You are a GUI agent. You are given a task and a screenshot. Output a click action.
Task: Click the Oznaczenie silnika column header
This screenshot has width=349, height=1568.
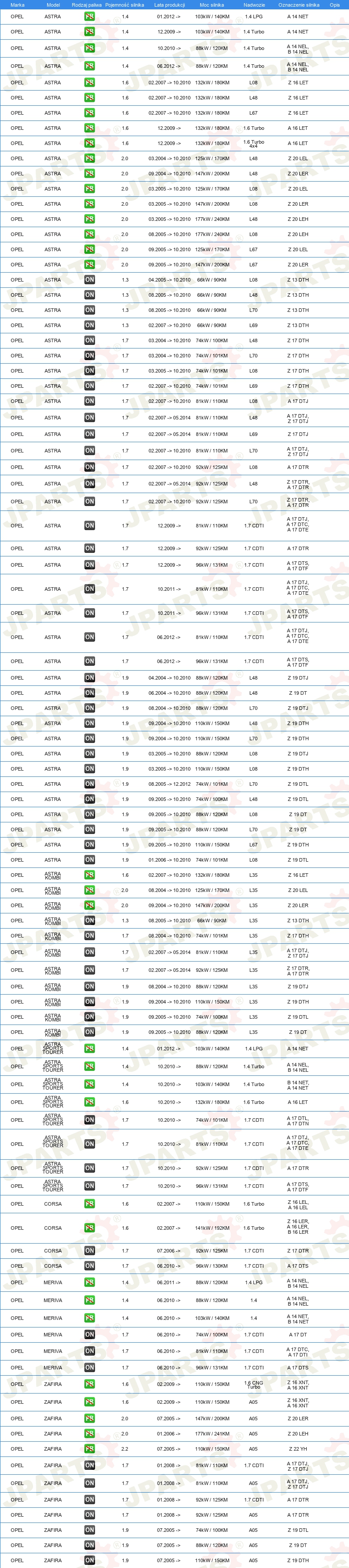(x=299, y=5)
